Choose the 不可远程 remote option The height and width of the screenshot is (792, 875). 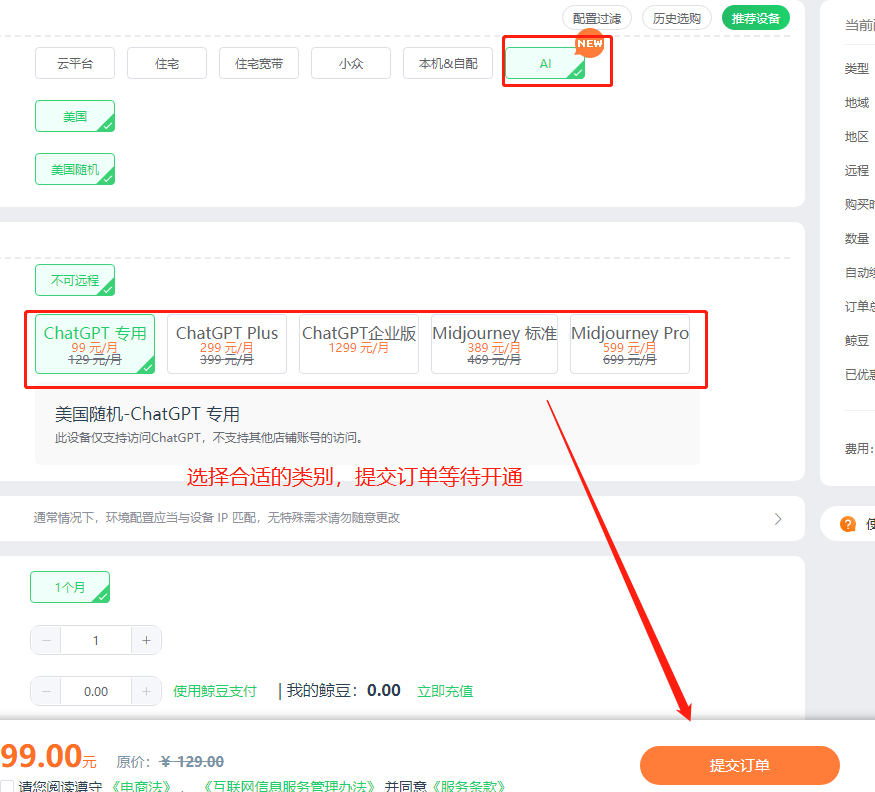75,280
